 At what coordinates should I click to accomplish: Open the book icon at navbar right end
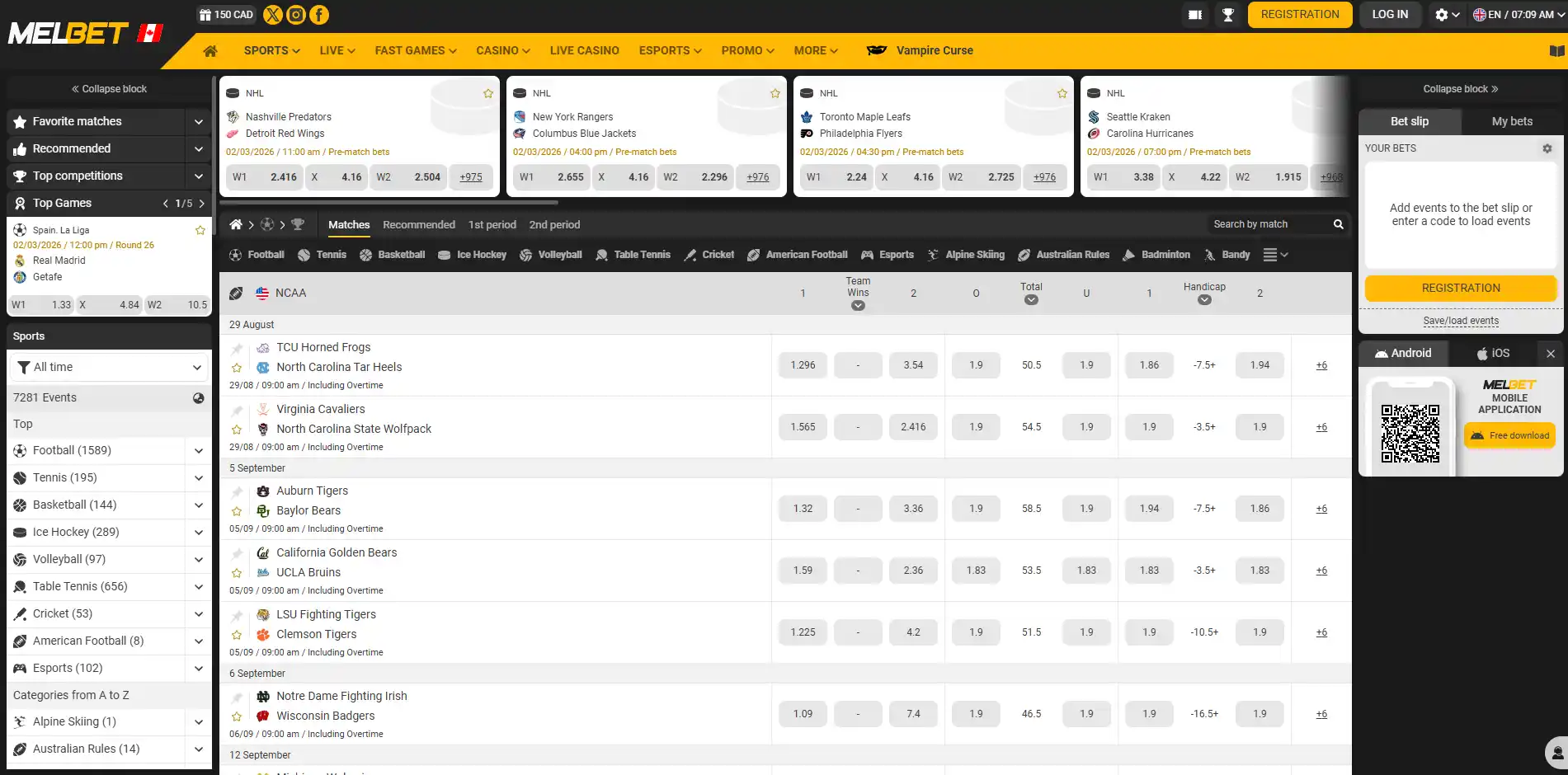pos(1556,50)
